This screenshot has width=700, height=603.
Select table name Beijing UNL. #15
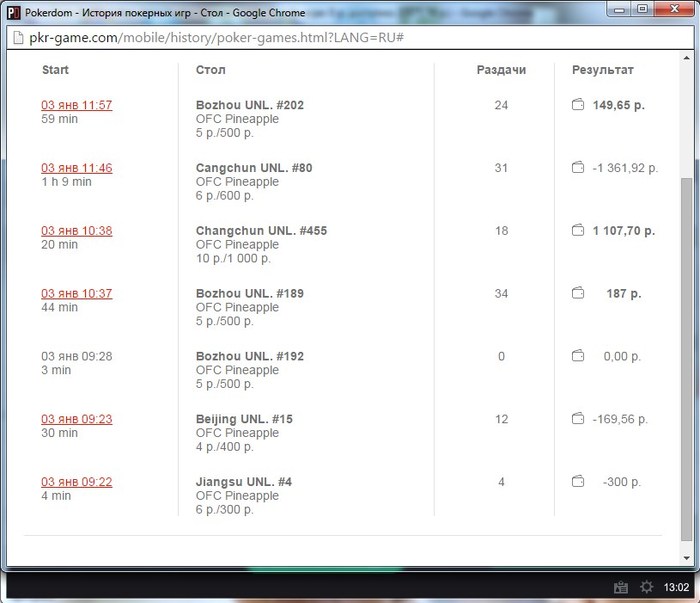pos(244,419)
